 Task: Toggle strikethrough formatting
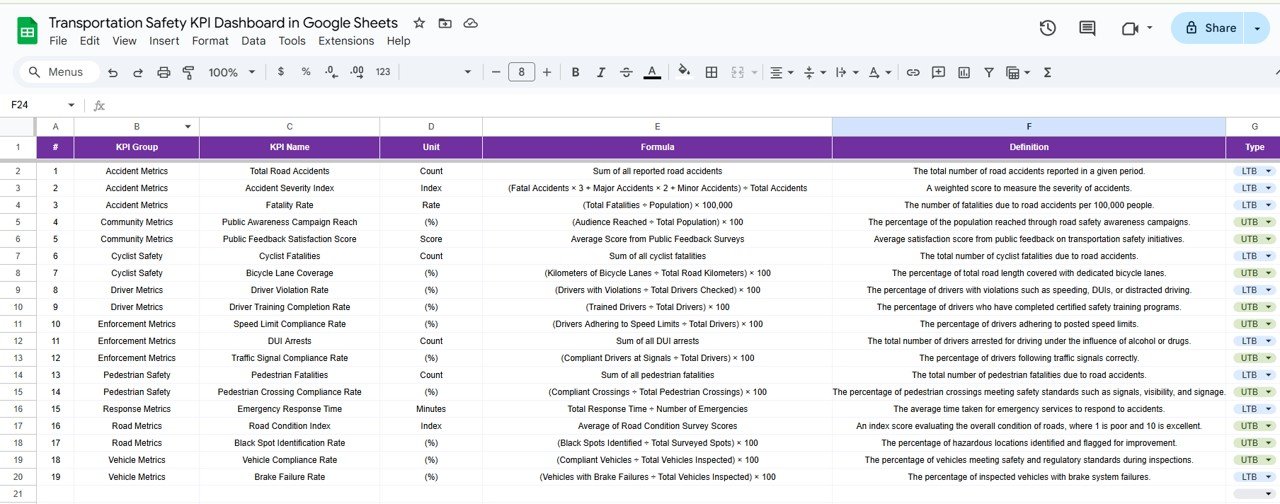(x=626, y=72)
